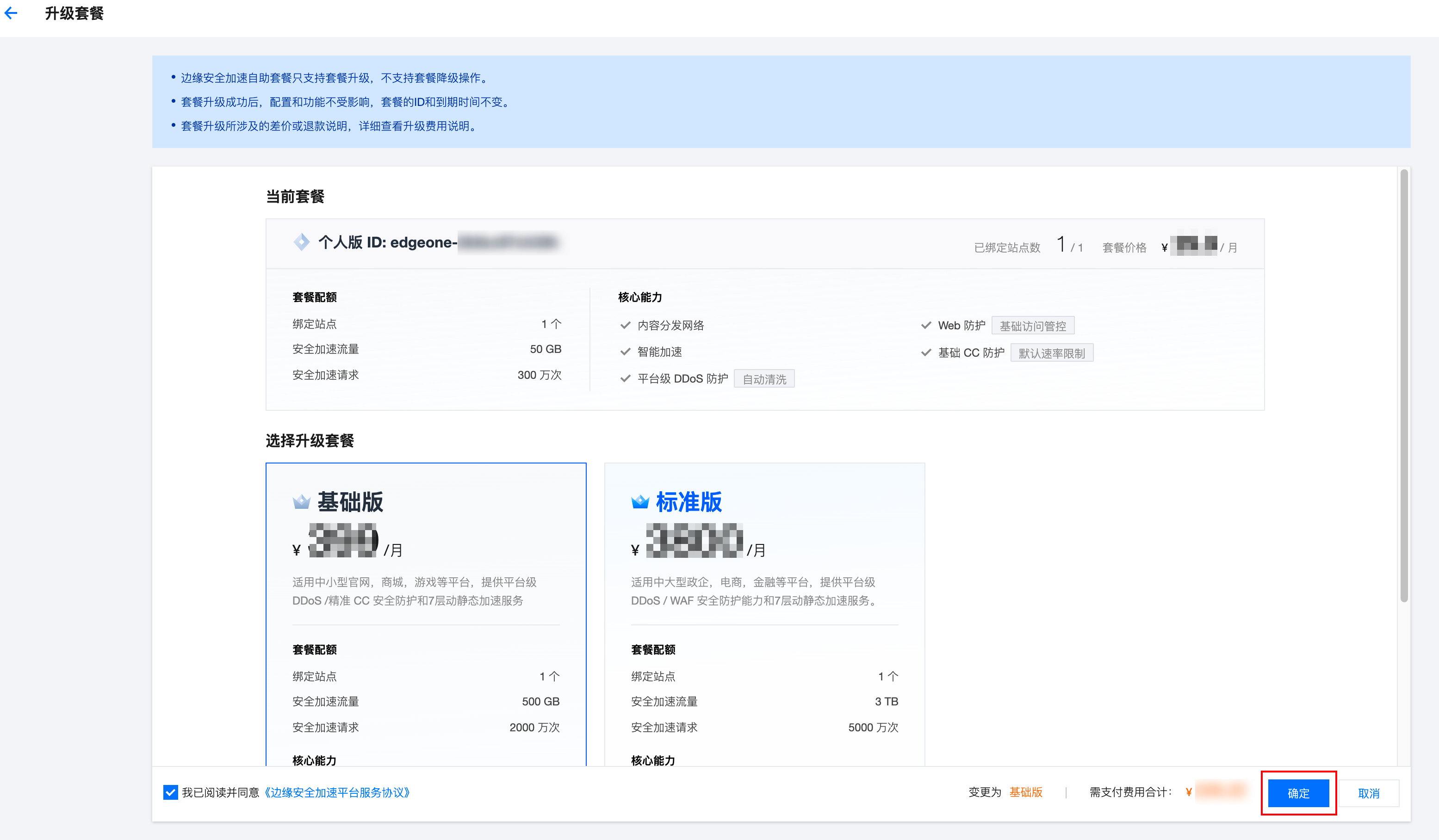
Task: Click the 基础访问管控 tag
Action: [1033, 326]
